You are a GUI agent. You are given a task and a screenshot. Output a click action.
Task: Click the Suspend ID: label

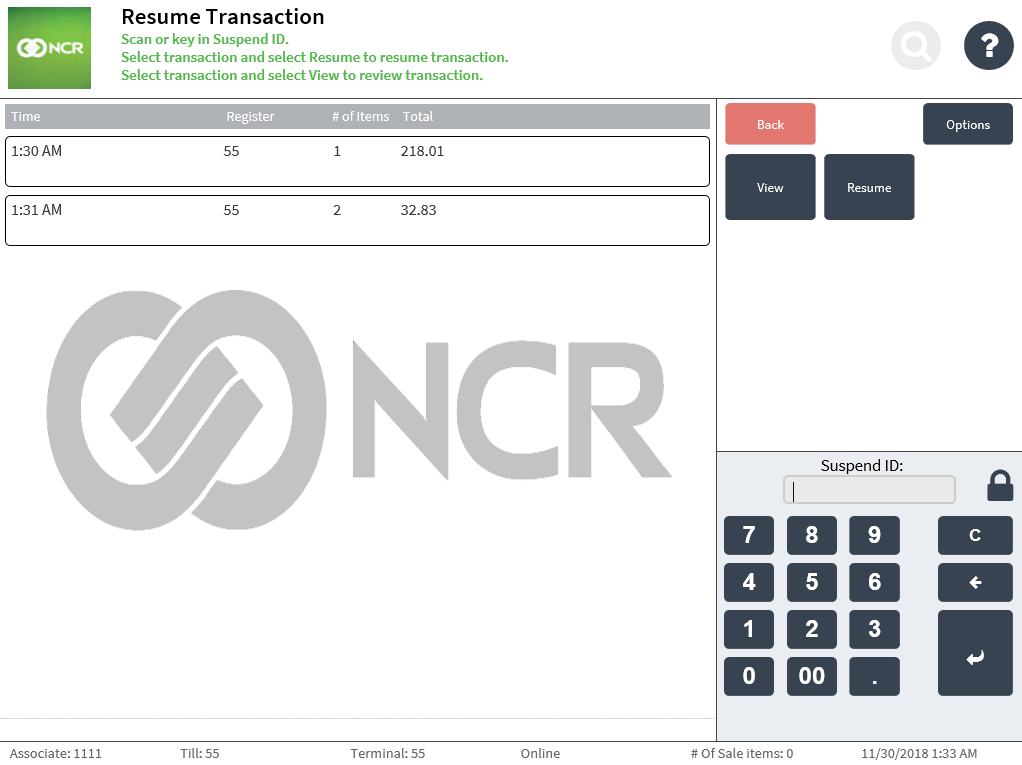862,465
